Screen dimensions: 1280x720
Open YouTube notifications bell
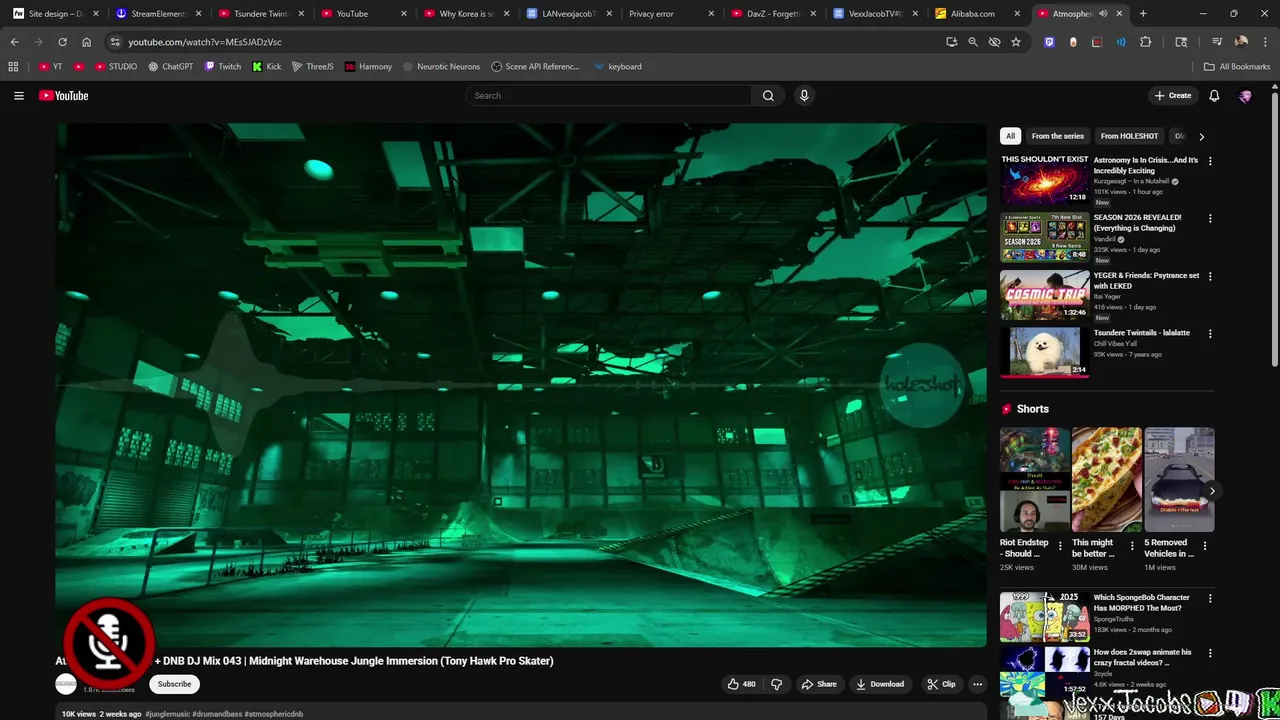tap(1214, 96)
